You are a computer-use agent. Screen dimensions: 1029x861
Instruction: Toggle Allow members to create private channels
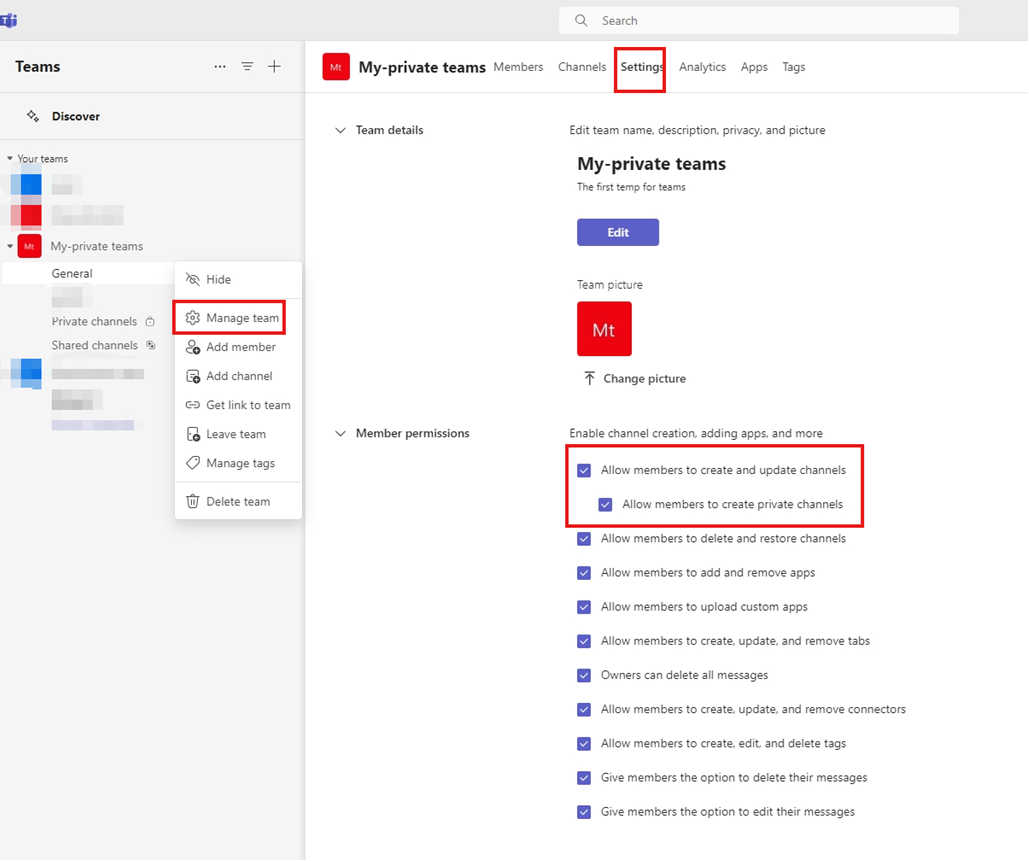tap(605, 505)
